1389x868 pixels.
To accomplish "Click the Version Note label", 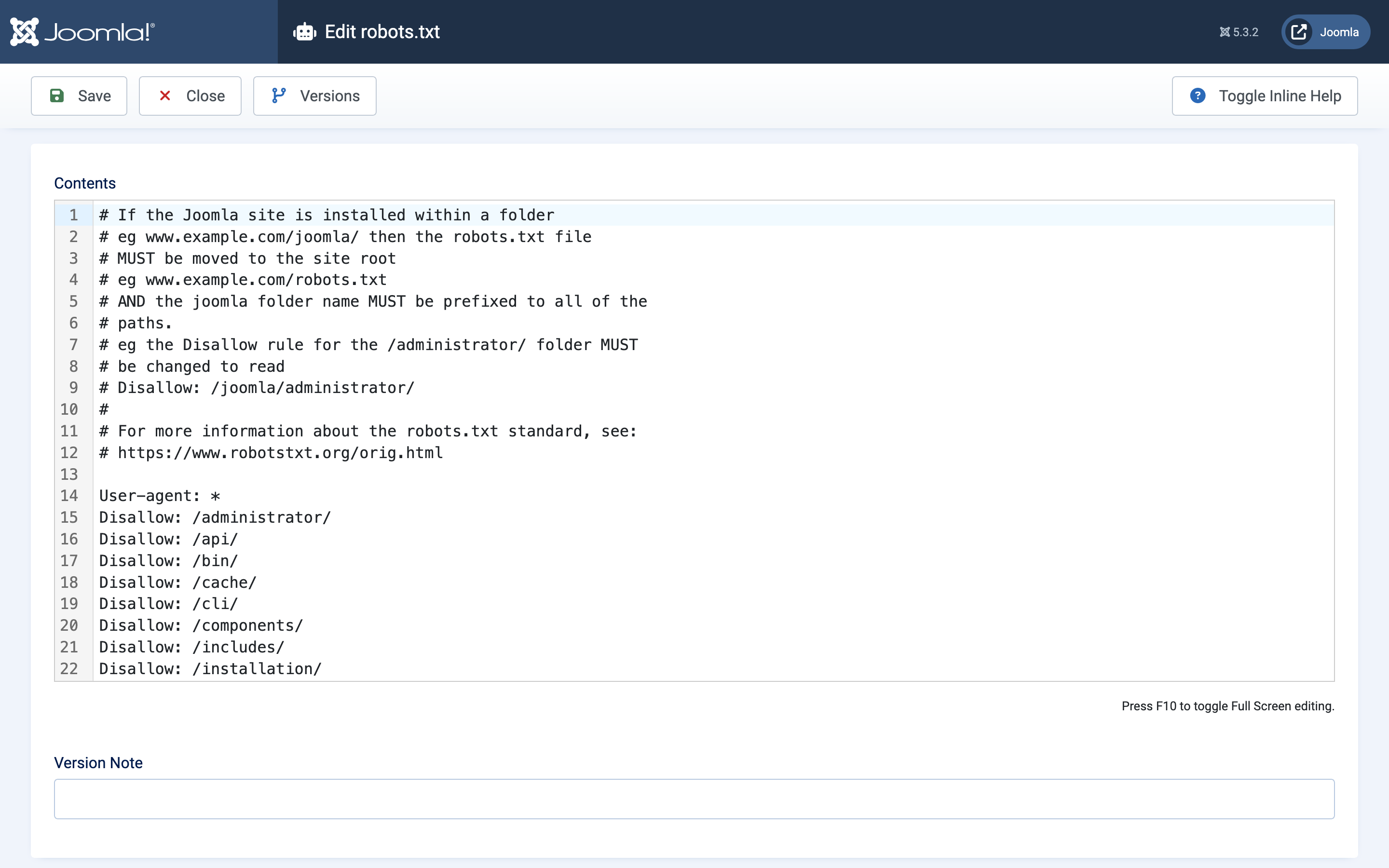I will click(98, 762).
